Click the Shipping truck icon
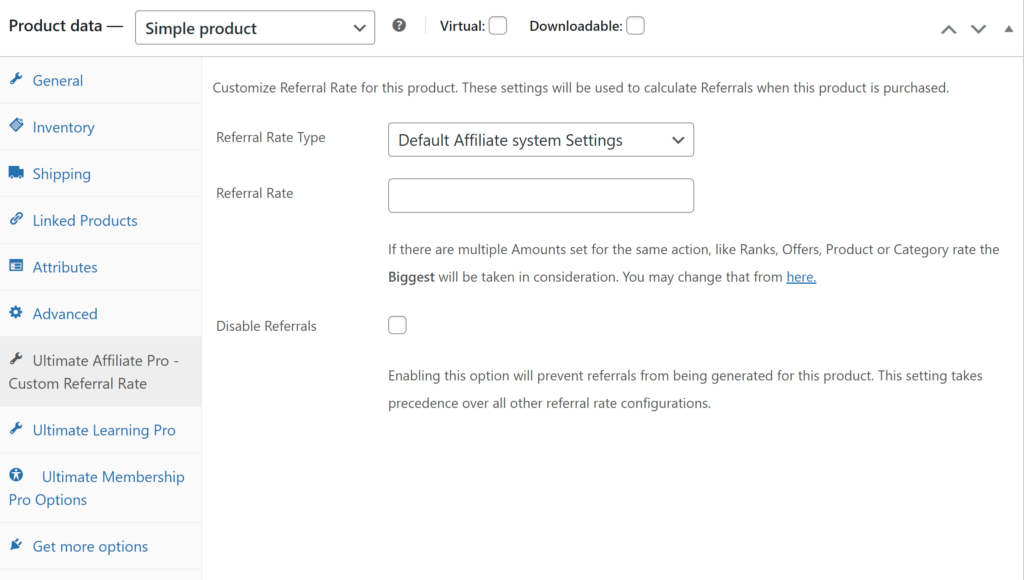The height and width of the screenshot is (580, 1024). tap(16, 173)
